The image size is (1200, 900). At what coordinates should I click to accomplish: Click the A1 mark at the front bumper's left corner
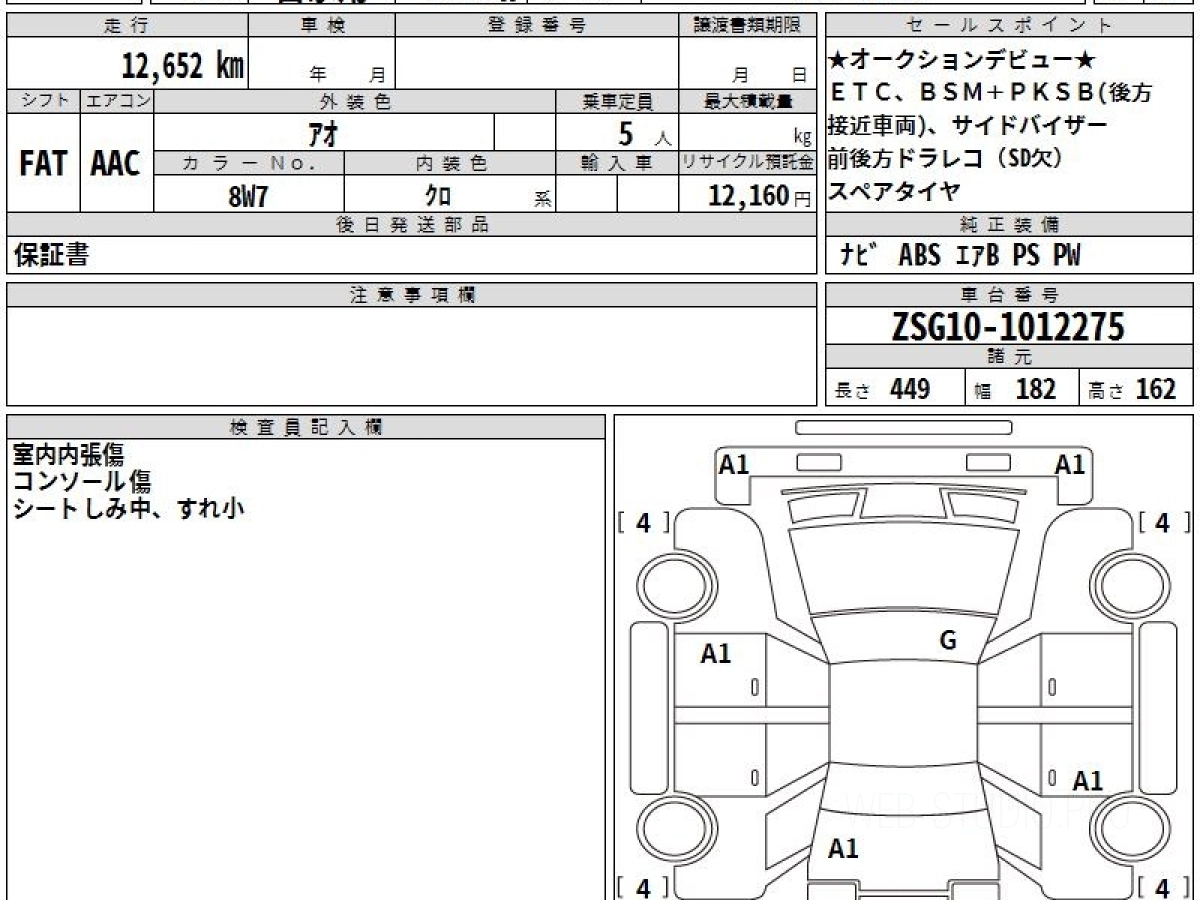tap(735, 464)
